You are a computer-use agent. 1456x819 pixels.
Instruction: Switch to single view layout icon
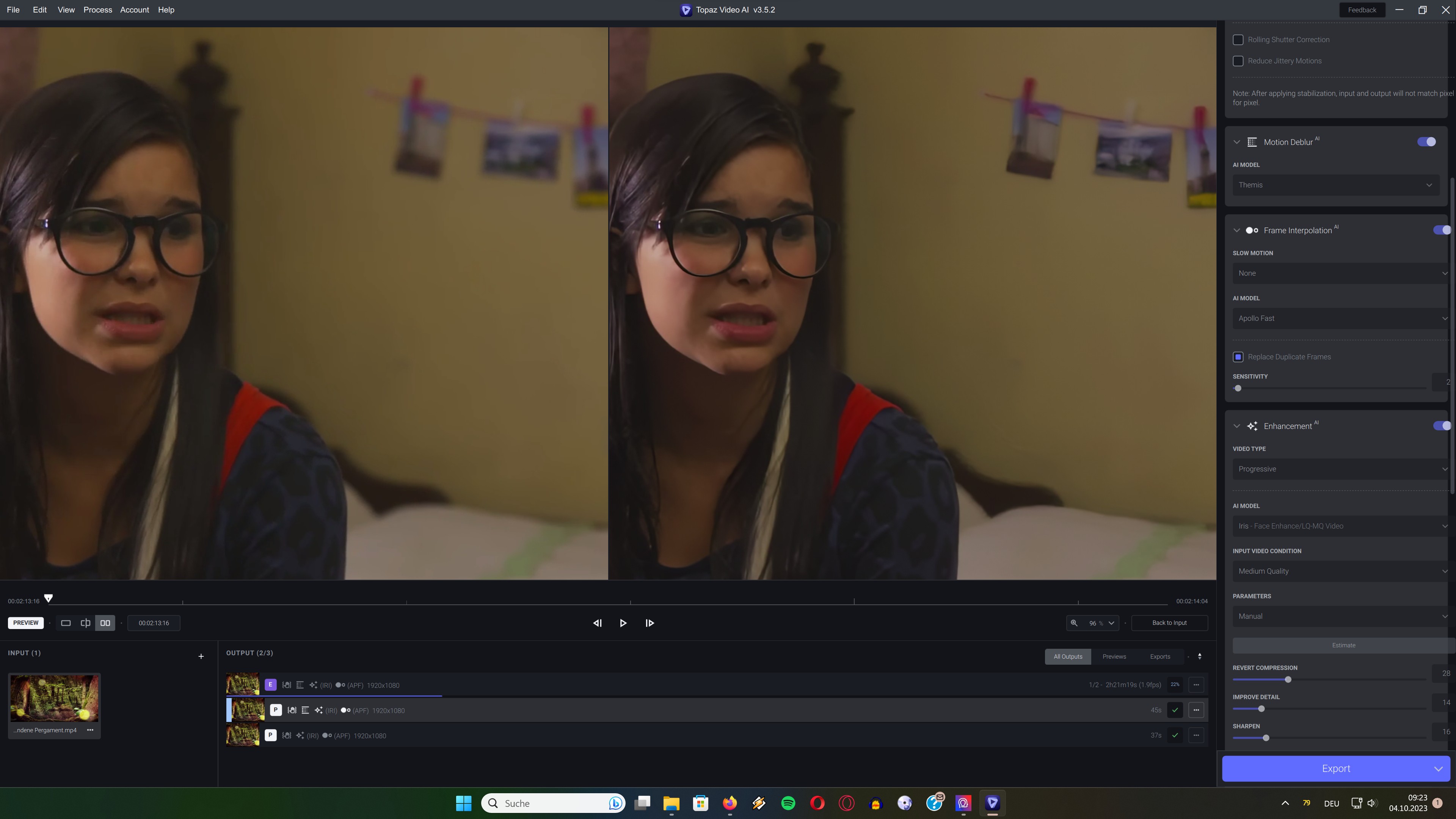66,623
